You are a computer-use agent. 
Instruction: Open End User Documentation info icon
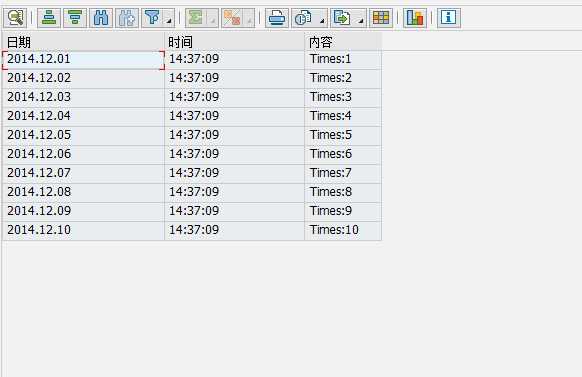(449, 18)
